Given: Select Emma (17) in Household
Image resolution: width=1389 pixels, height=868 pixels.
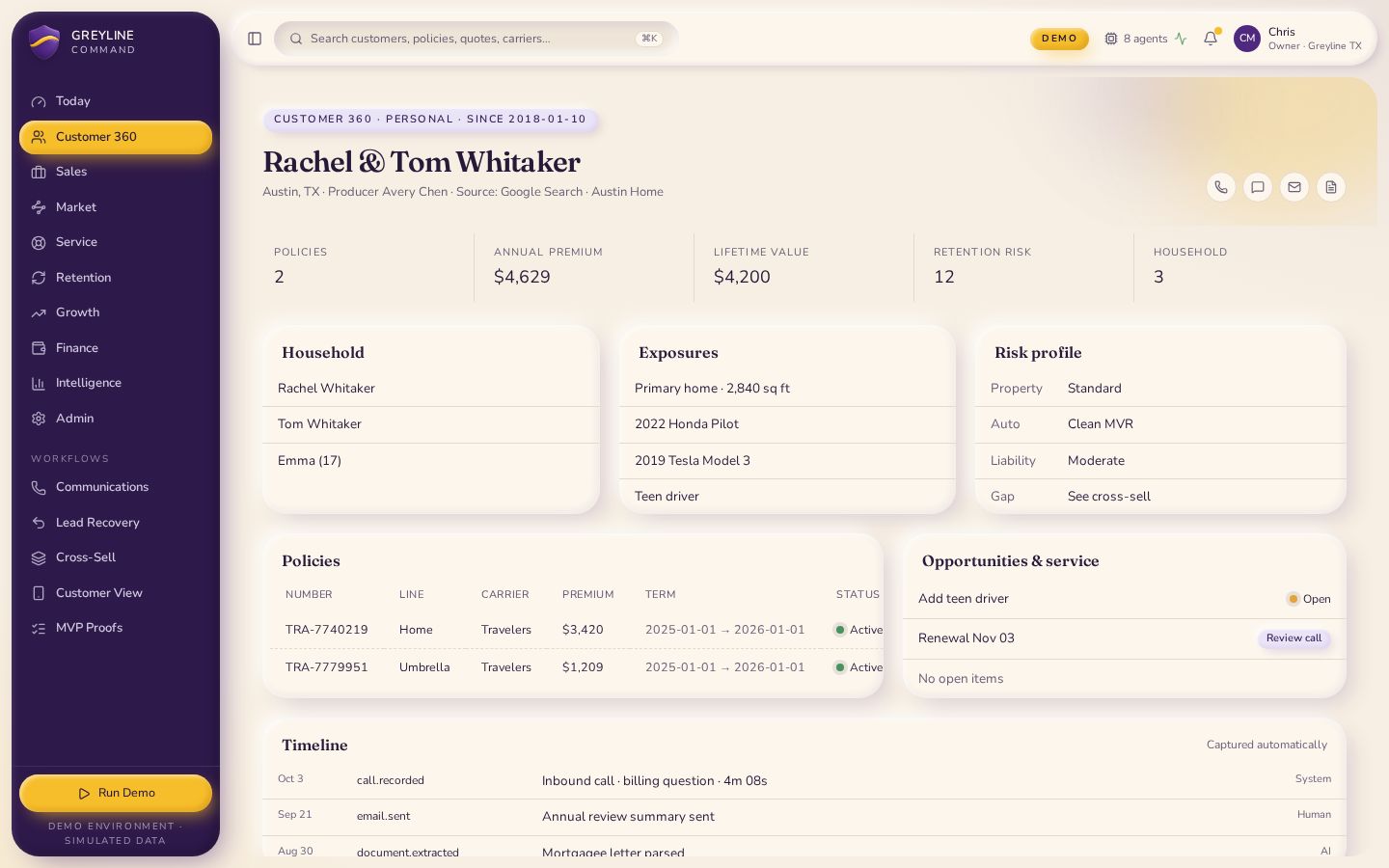Looking at the screenshot, I should [431, 461].
